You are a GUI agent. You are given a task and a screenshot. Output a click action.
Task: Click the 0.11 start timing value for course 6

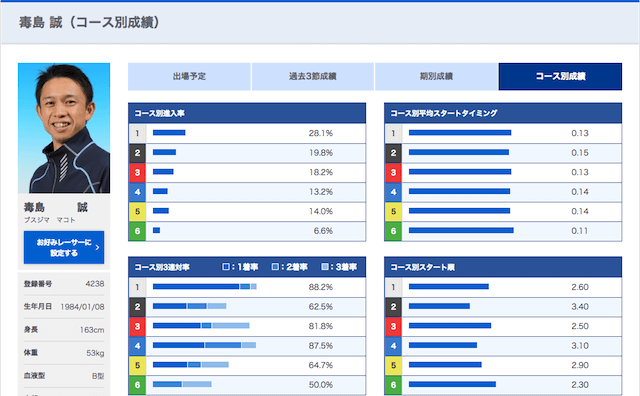click(x=580, y=231)
